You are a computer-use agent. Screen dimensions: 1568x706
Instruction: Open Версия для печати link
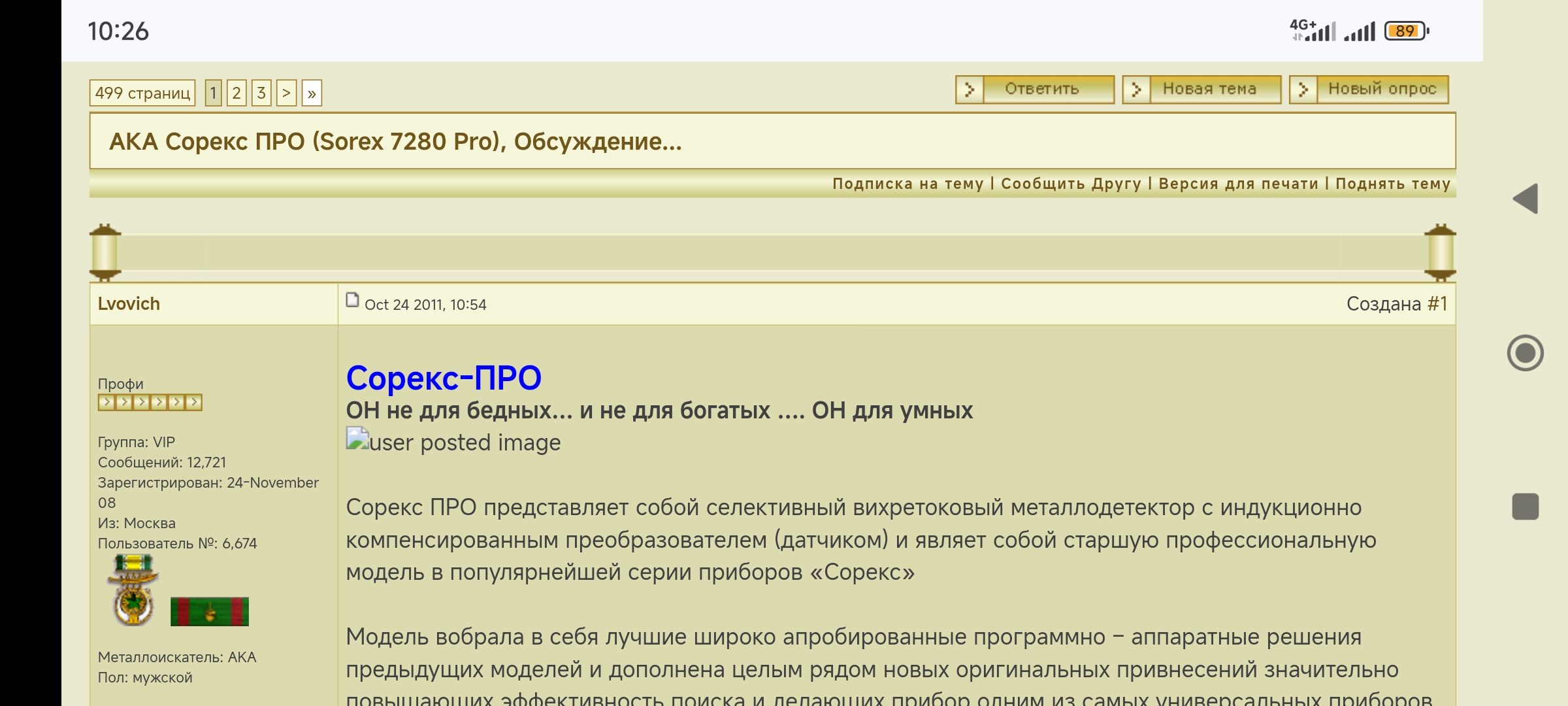pos(1238,184)
